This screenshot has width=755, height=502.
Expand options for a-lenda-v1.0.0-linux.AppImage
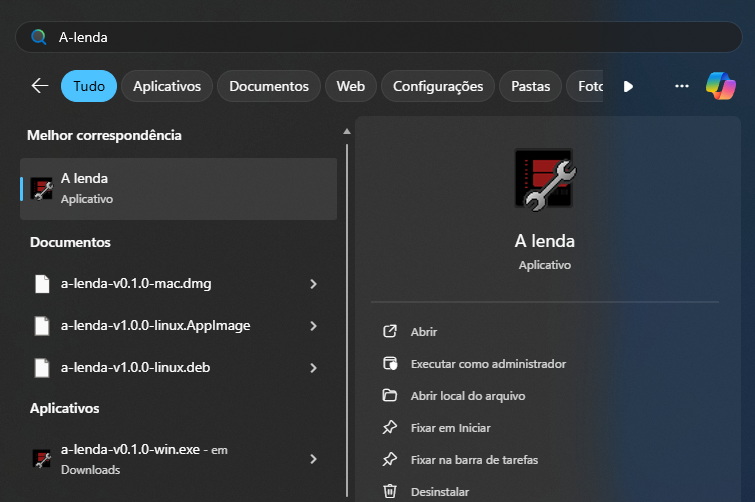pyautogui.click(x=313, y=326)
